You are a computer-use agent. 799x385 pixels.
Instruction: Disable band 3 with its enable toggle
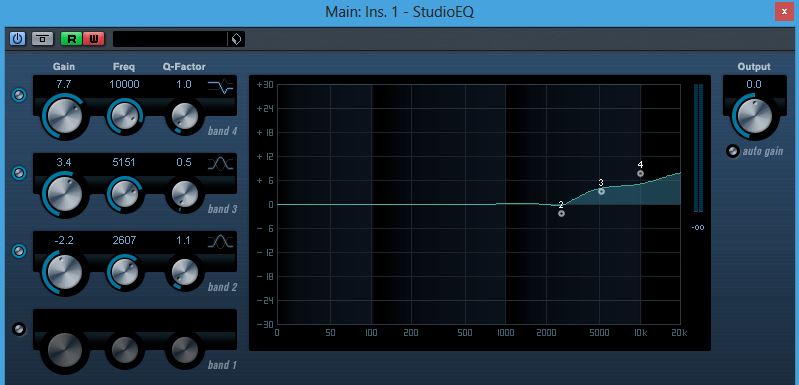click(19, 173)
